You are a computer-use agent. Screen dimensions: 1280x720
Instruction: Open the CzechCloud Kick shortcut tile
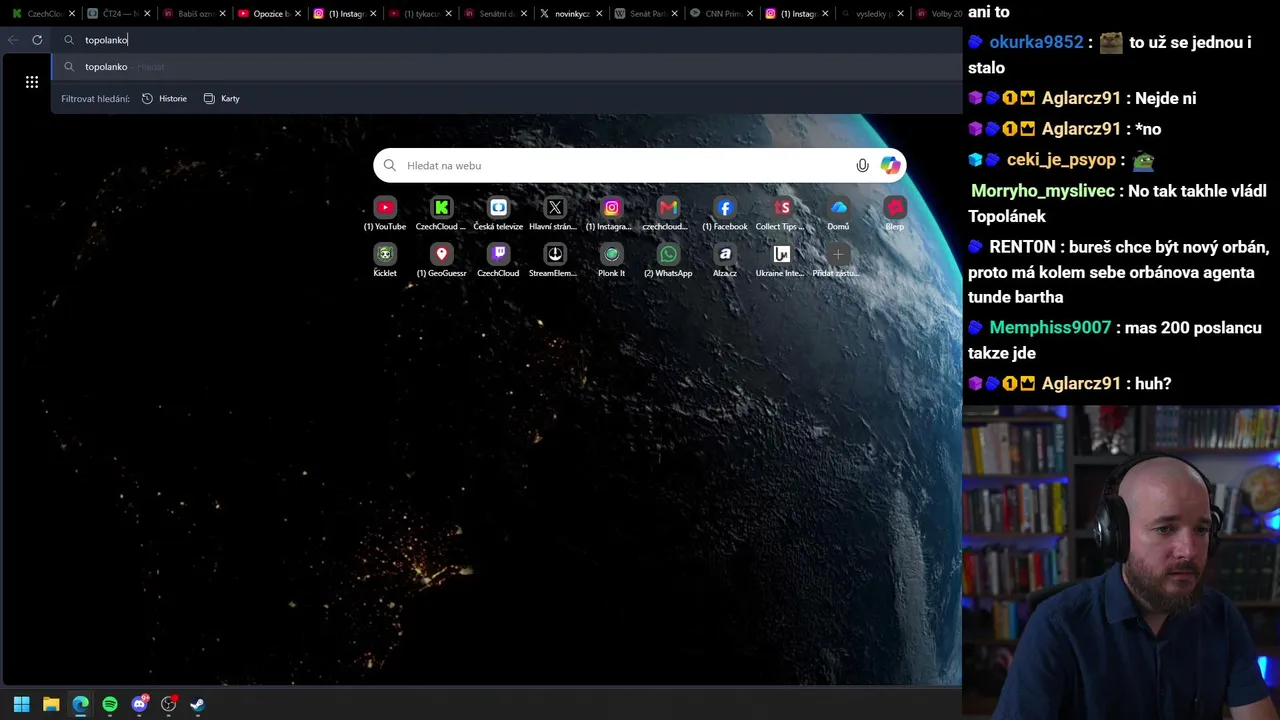coord(441,213)
